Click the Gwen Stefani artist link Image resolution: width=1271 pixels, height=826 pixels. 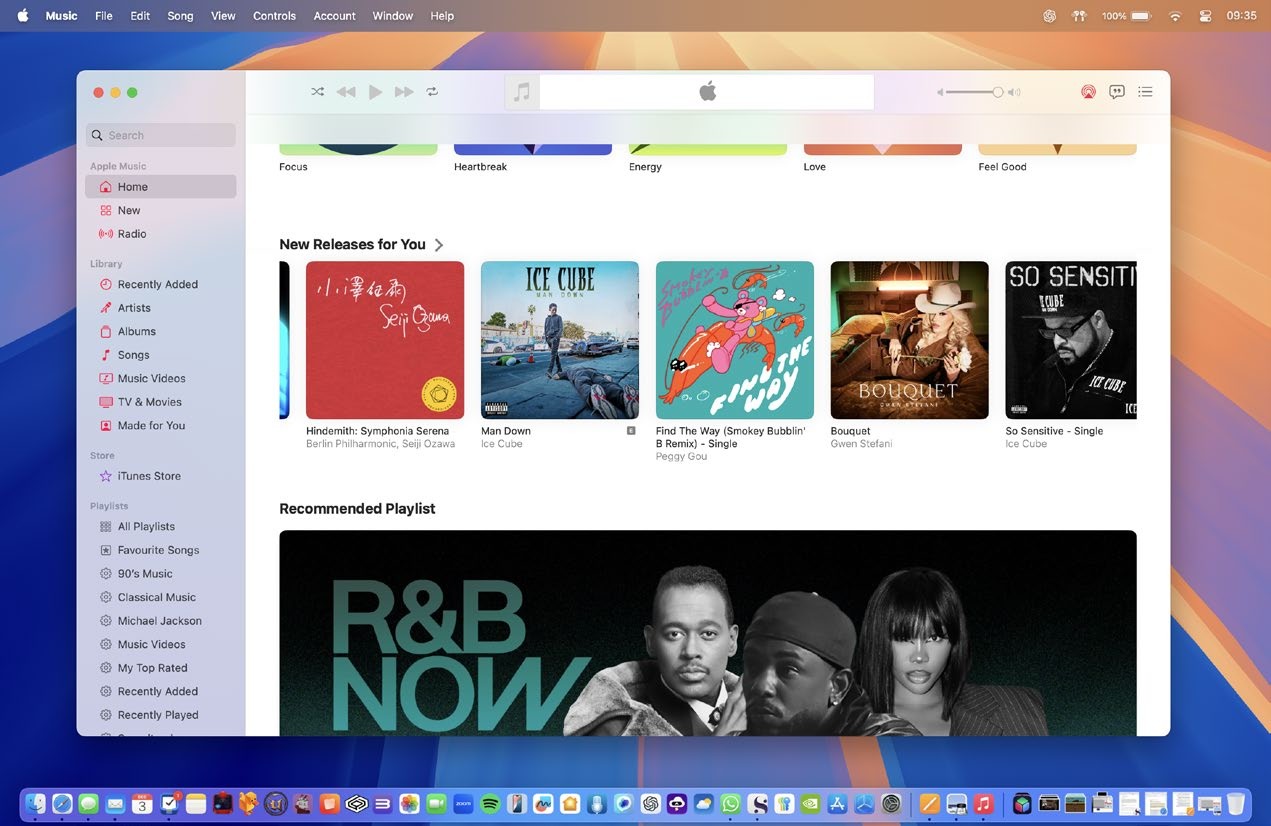pos(861,444)
